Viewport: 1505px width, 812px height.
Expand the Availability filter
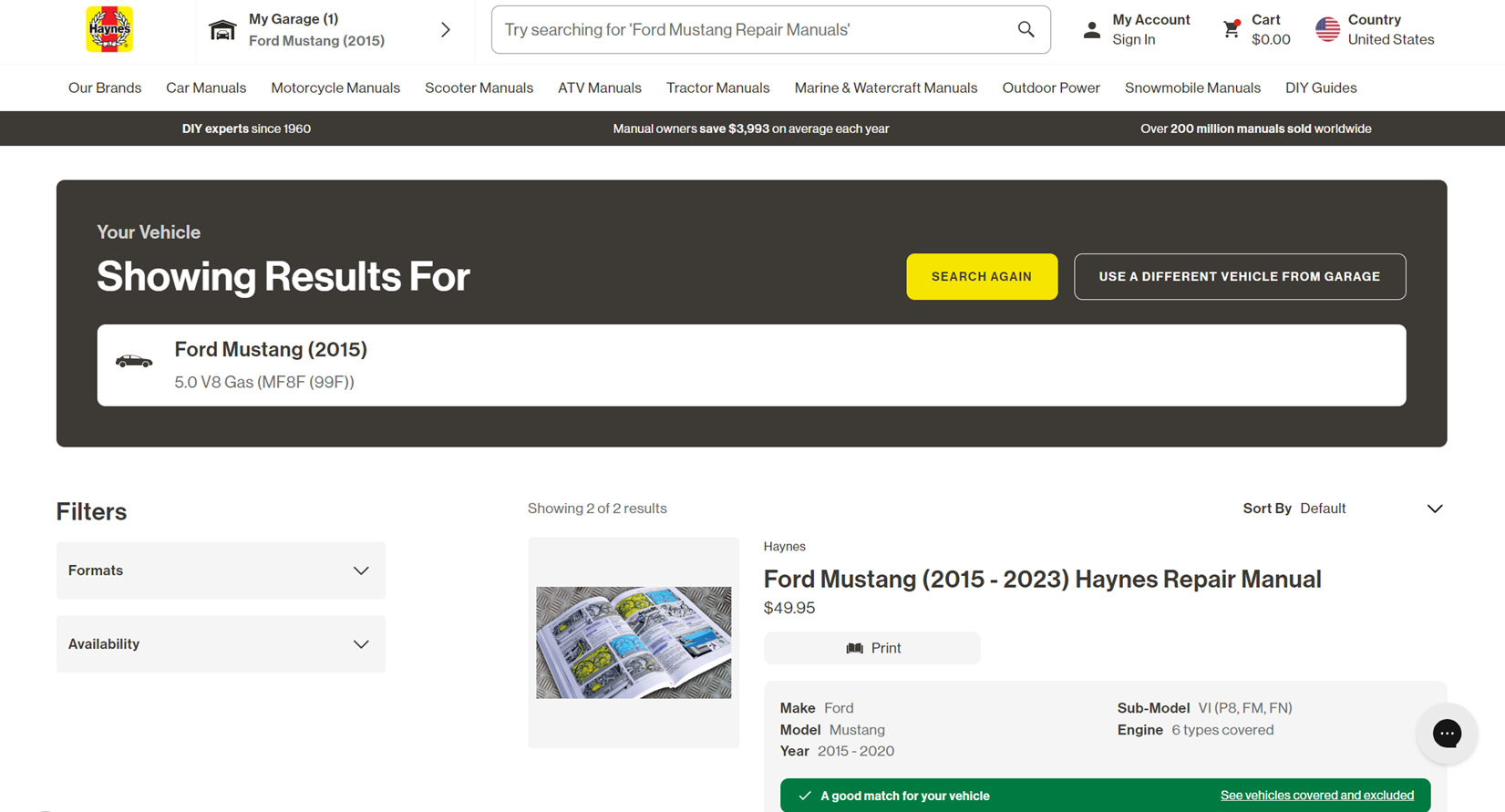(221, 644)
